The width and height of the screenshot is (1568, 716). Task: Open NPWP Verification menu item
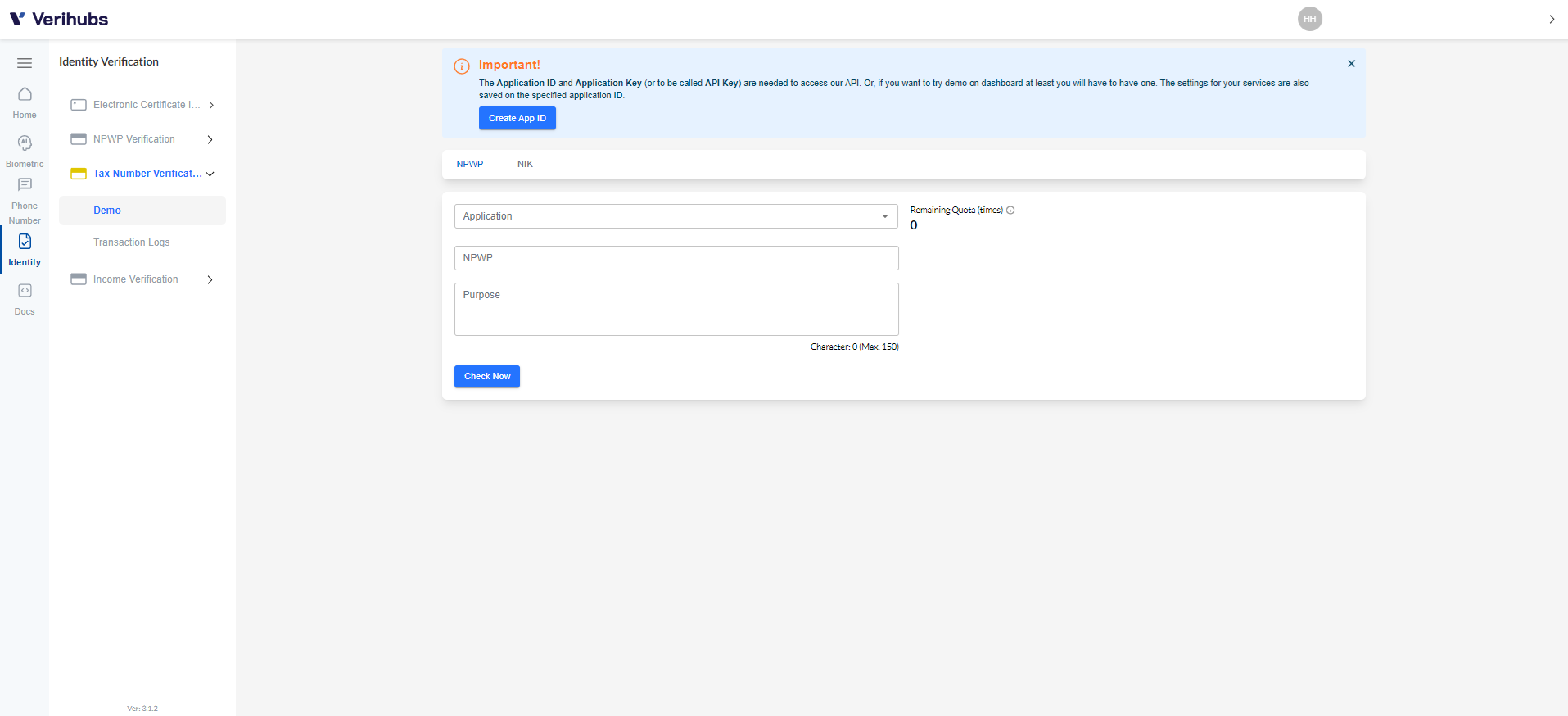pyautogui.click(x=134, y=139)
